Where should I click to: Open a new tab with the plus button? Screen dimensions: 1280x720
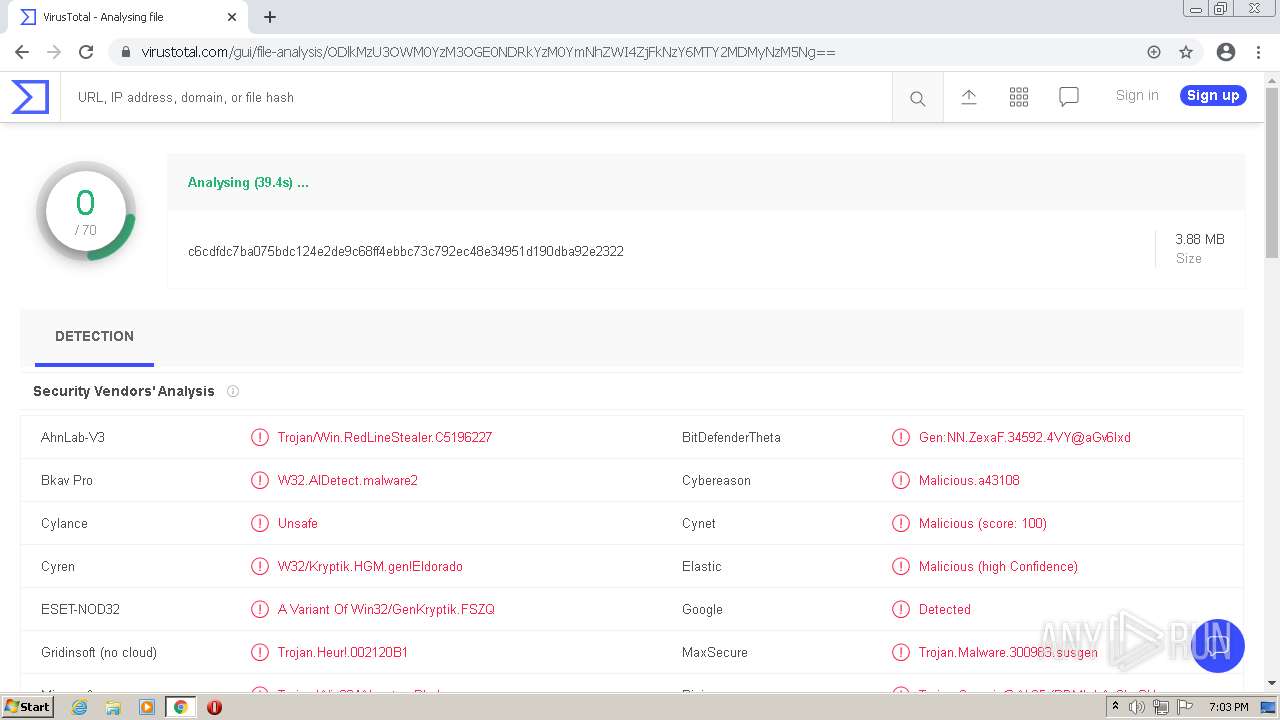click(270, 17)
